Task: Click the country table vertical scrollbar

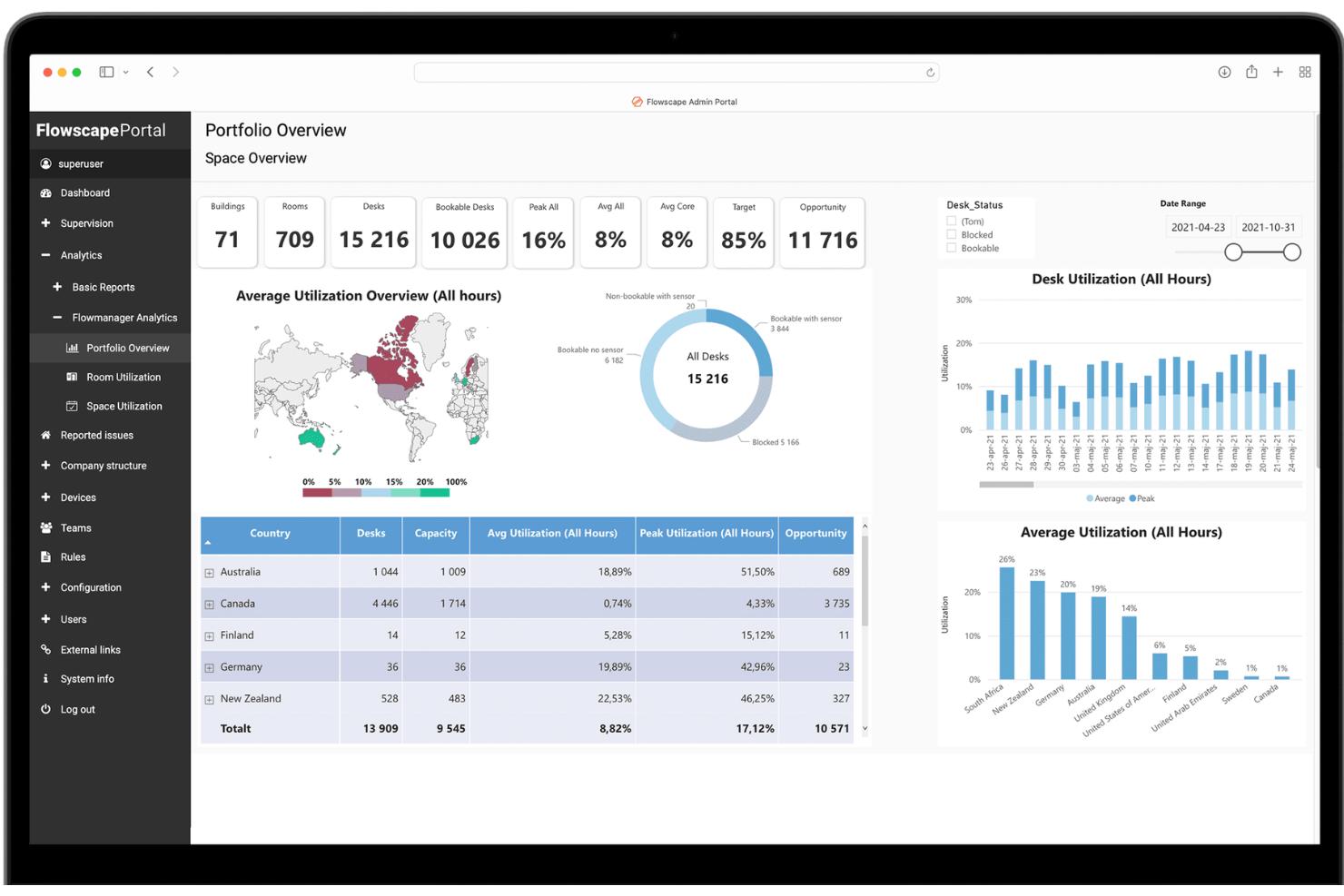Action: tap(865, 581)
